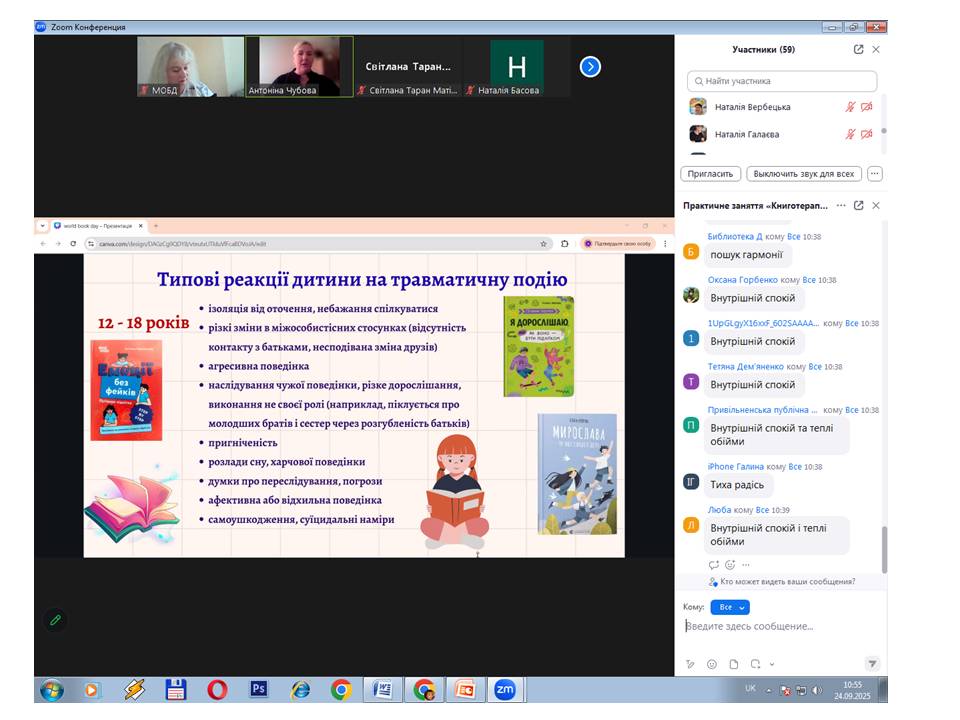Show next video thumbnails with blue arrow
960x720 pixels.
point(590,67)
